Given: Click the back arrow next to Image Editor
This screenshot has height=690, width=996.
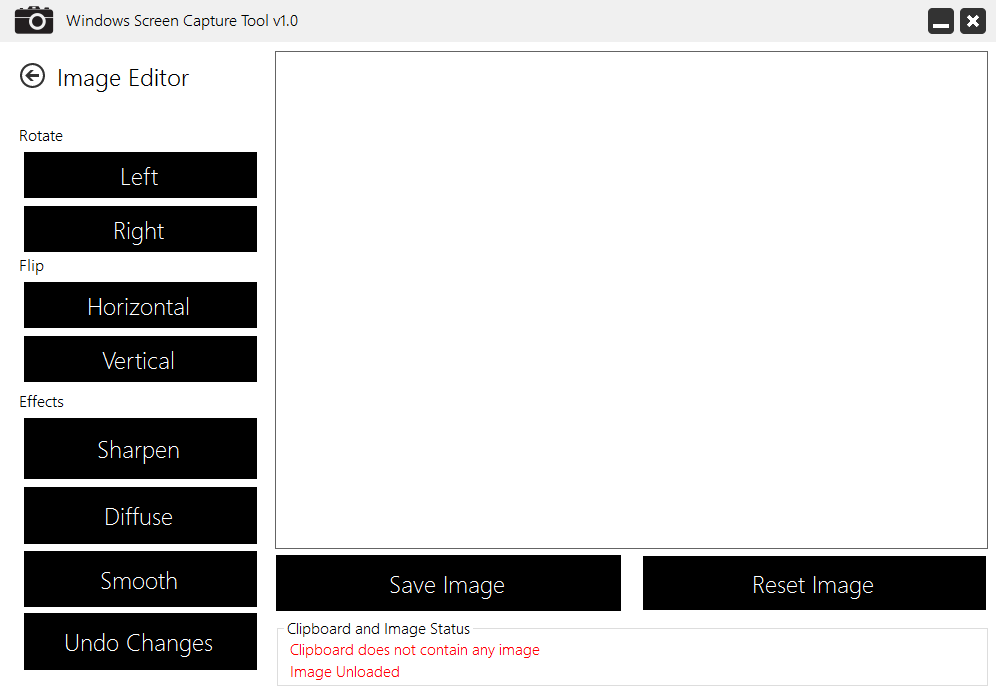Looking at the screenshot, I should [x=32, y=75].
